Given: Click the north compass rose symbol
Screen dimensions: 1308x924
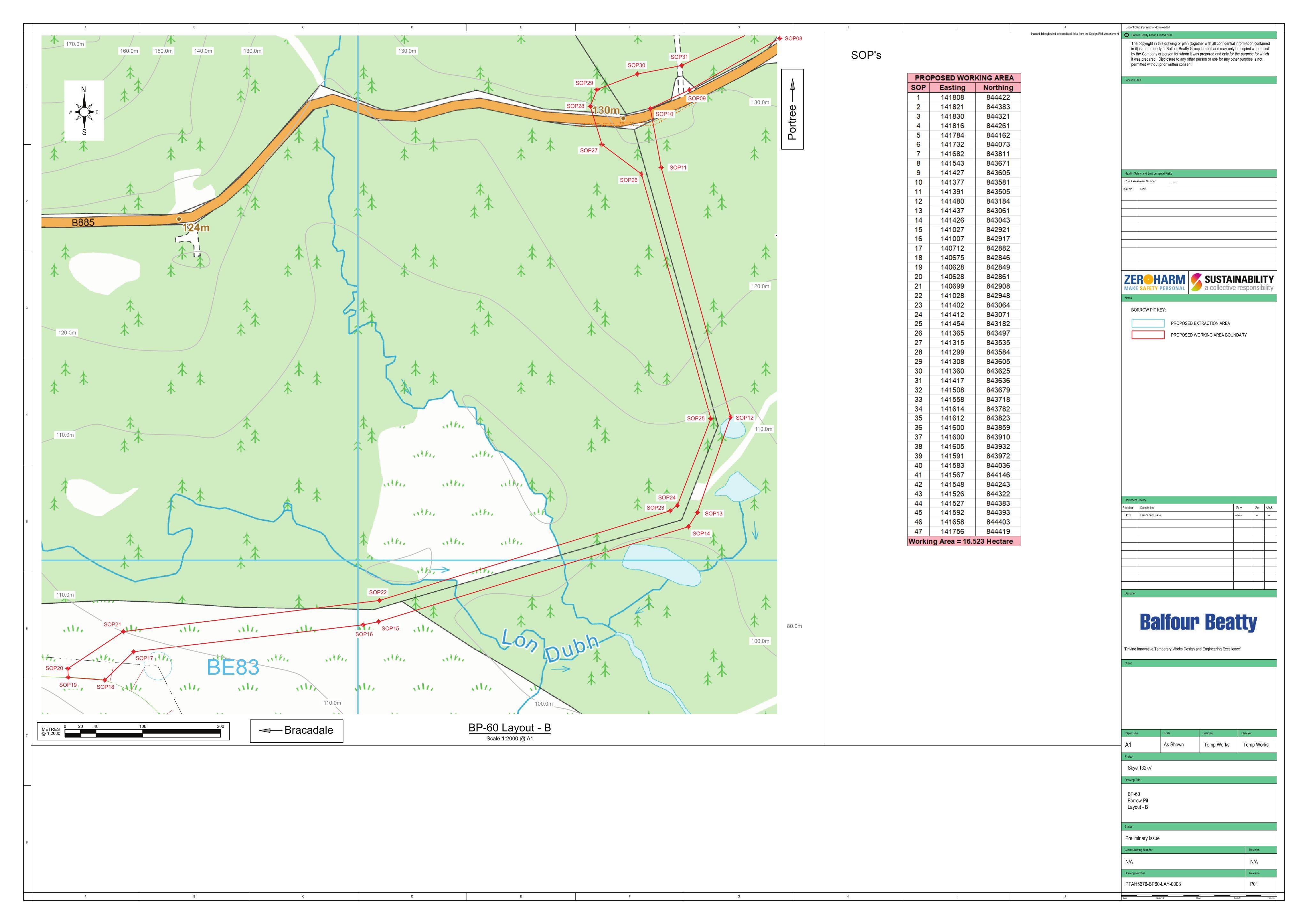Looking at the screenshot, I should [x=84, y=111].
